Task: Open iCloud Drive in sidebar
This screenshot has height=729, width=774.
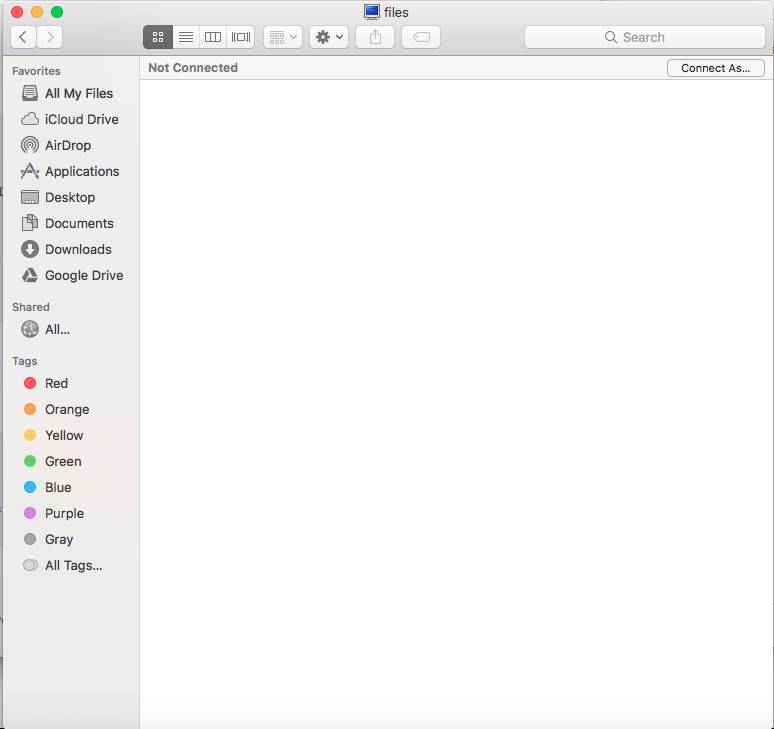Action: coord(70,119)
